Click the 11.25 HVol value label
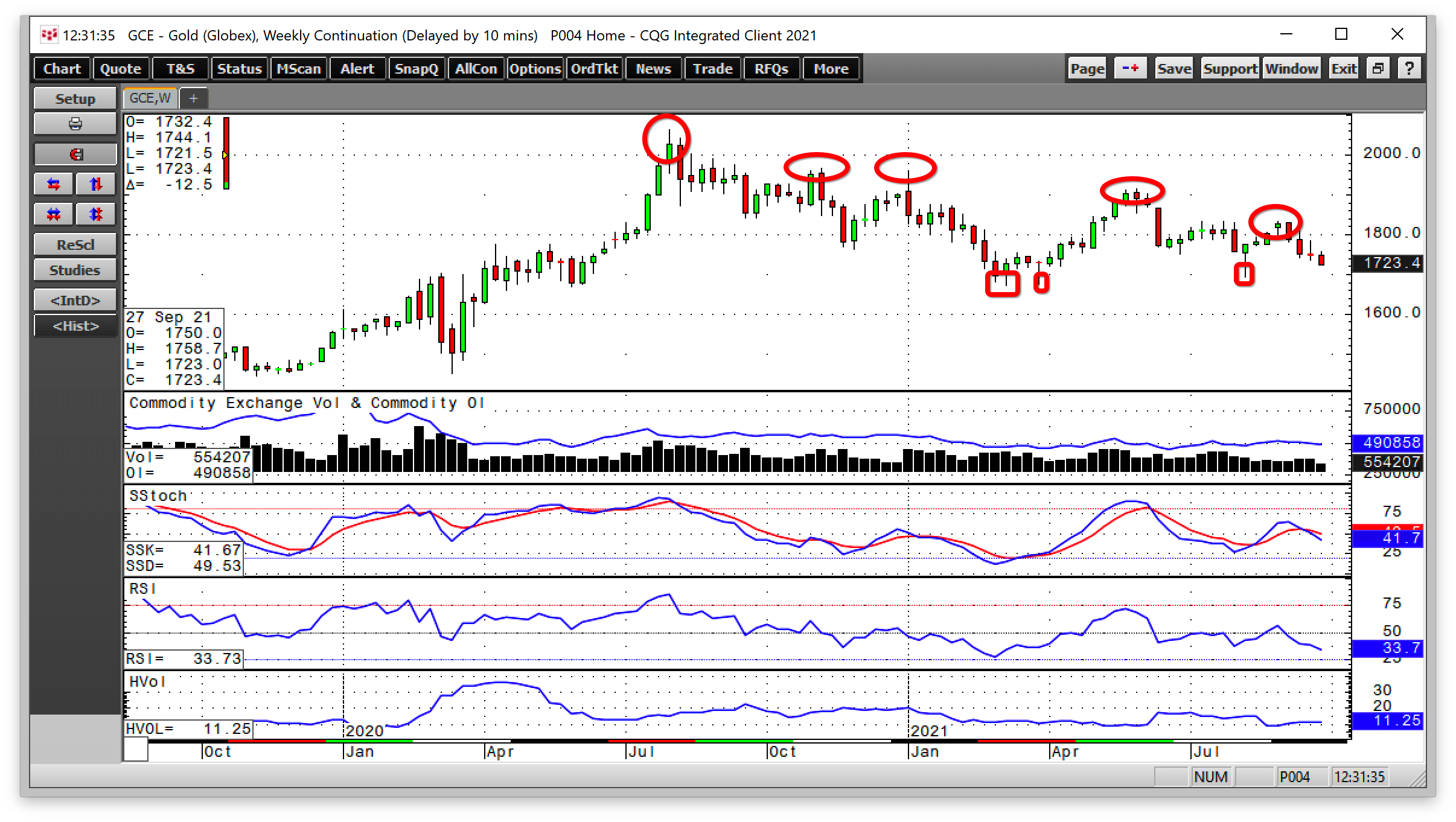 click(1387, 720)
